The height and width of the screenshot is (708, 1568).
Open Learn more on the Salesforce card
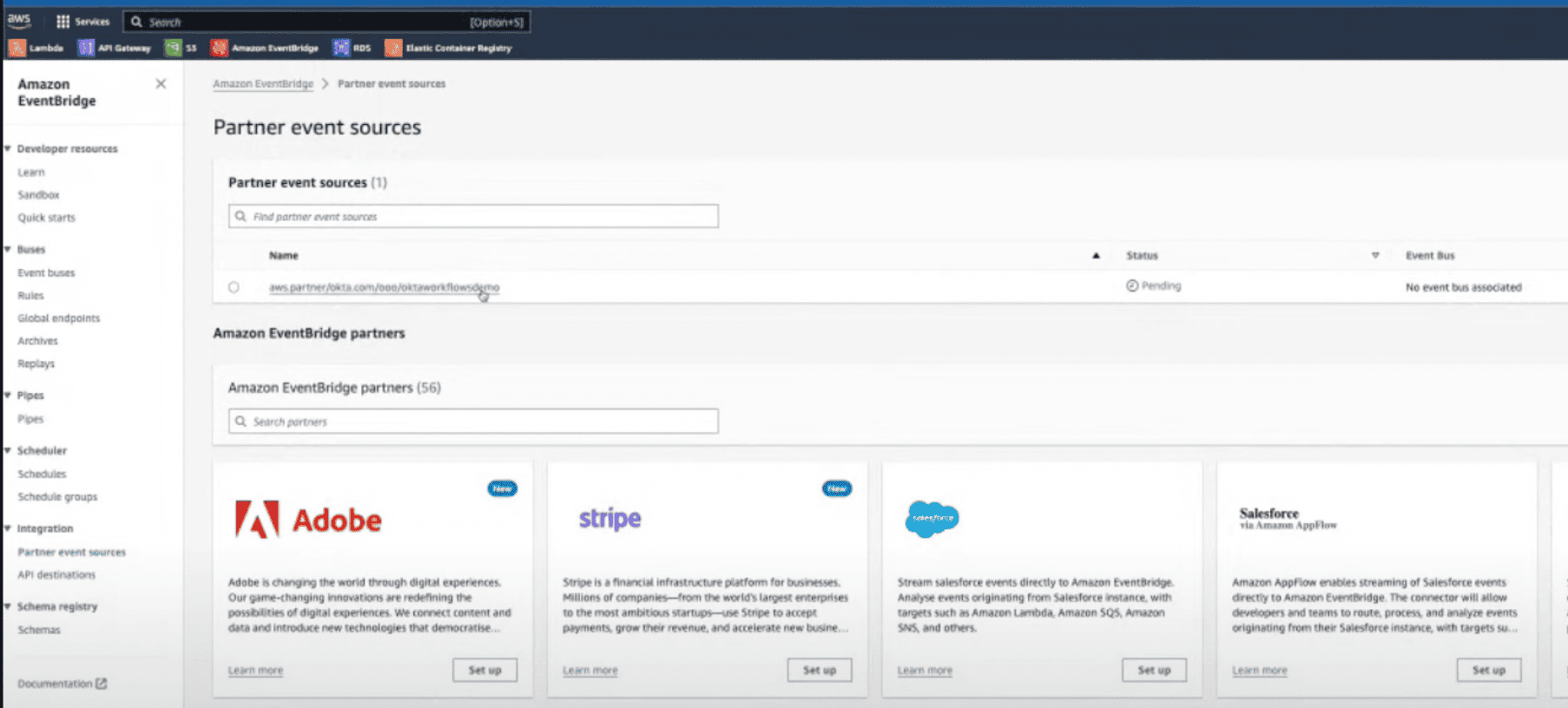click(x=925, y=671)
